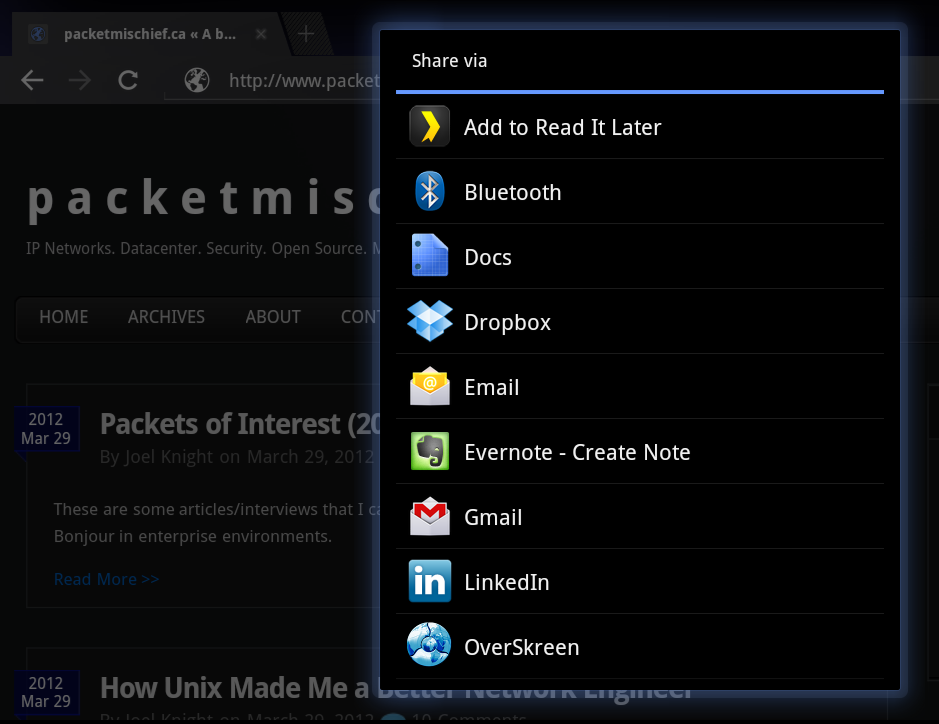
Task: Select Evernote - Create Note
Action: [x=640, y=452]
